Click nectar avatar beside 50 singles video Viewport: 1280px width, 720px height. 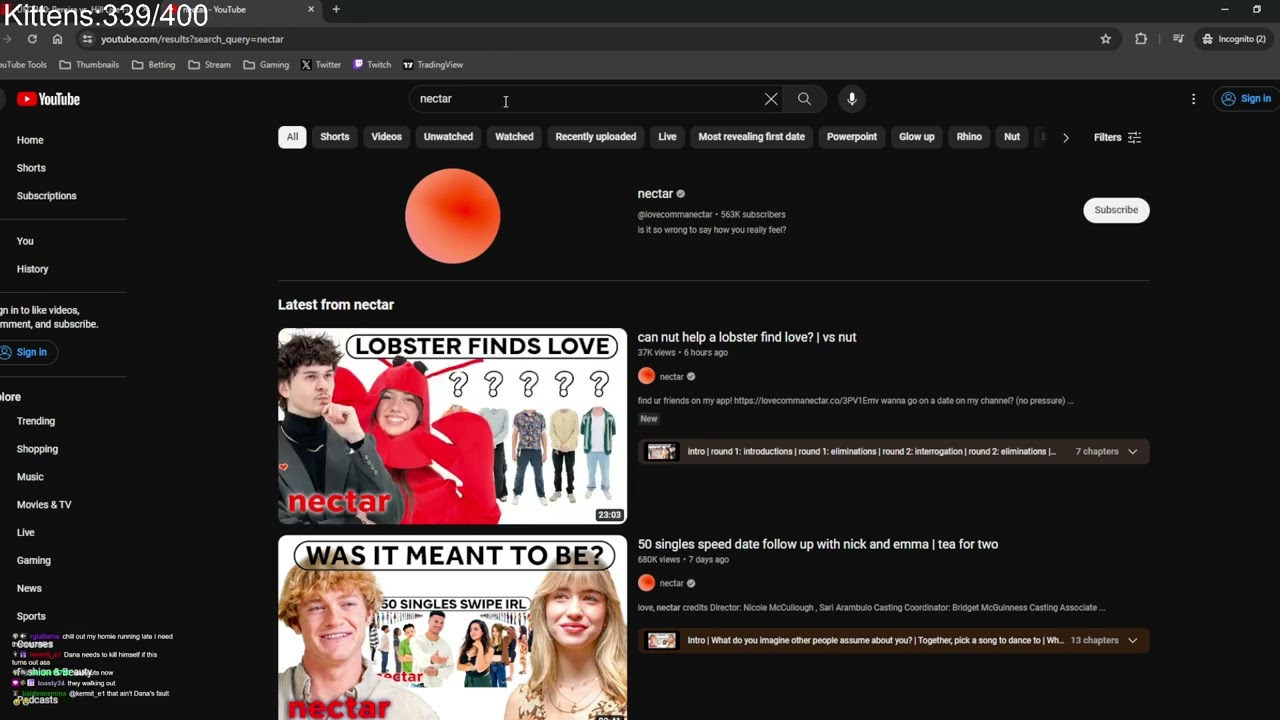[646, 583]
